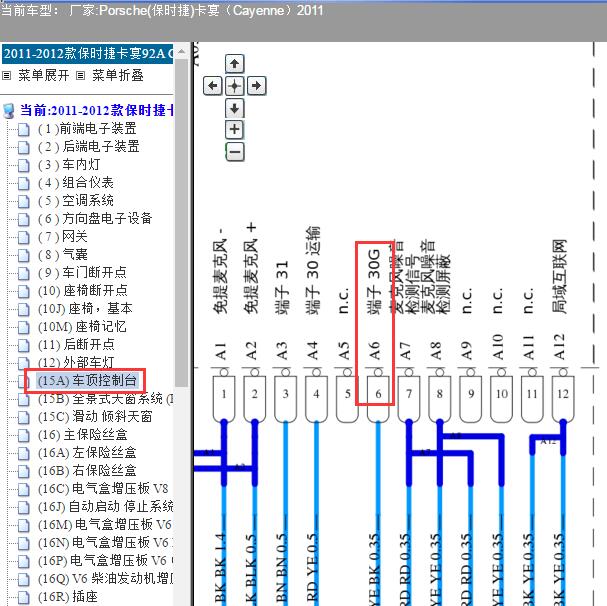Click page icon beside (1)前端电子装置
The width and height of the screenshot is (607, 606).
pos(24,129)
